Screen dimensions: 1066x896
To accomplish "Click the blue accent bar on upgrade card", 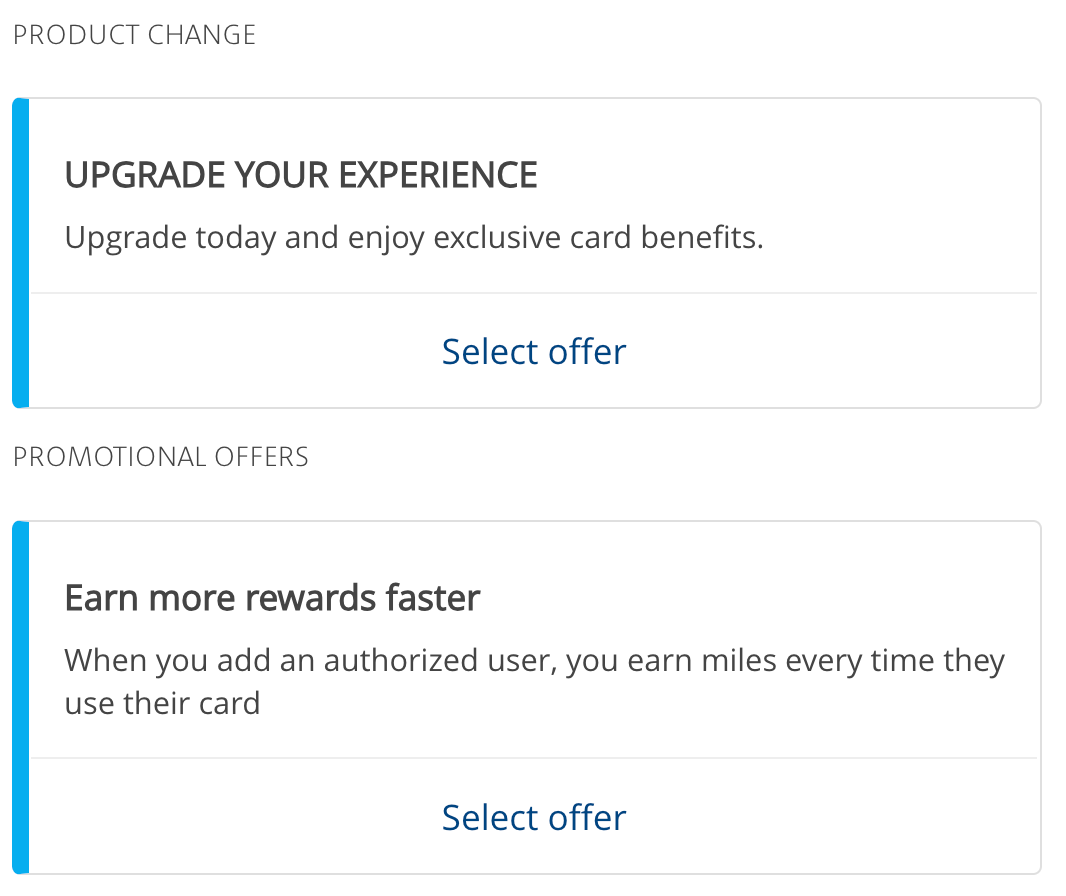I will [20, 252].
